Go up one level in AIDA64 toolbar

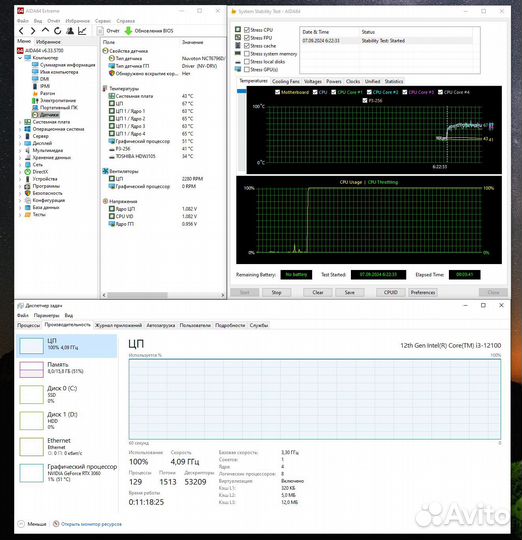tap(45, 30)
